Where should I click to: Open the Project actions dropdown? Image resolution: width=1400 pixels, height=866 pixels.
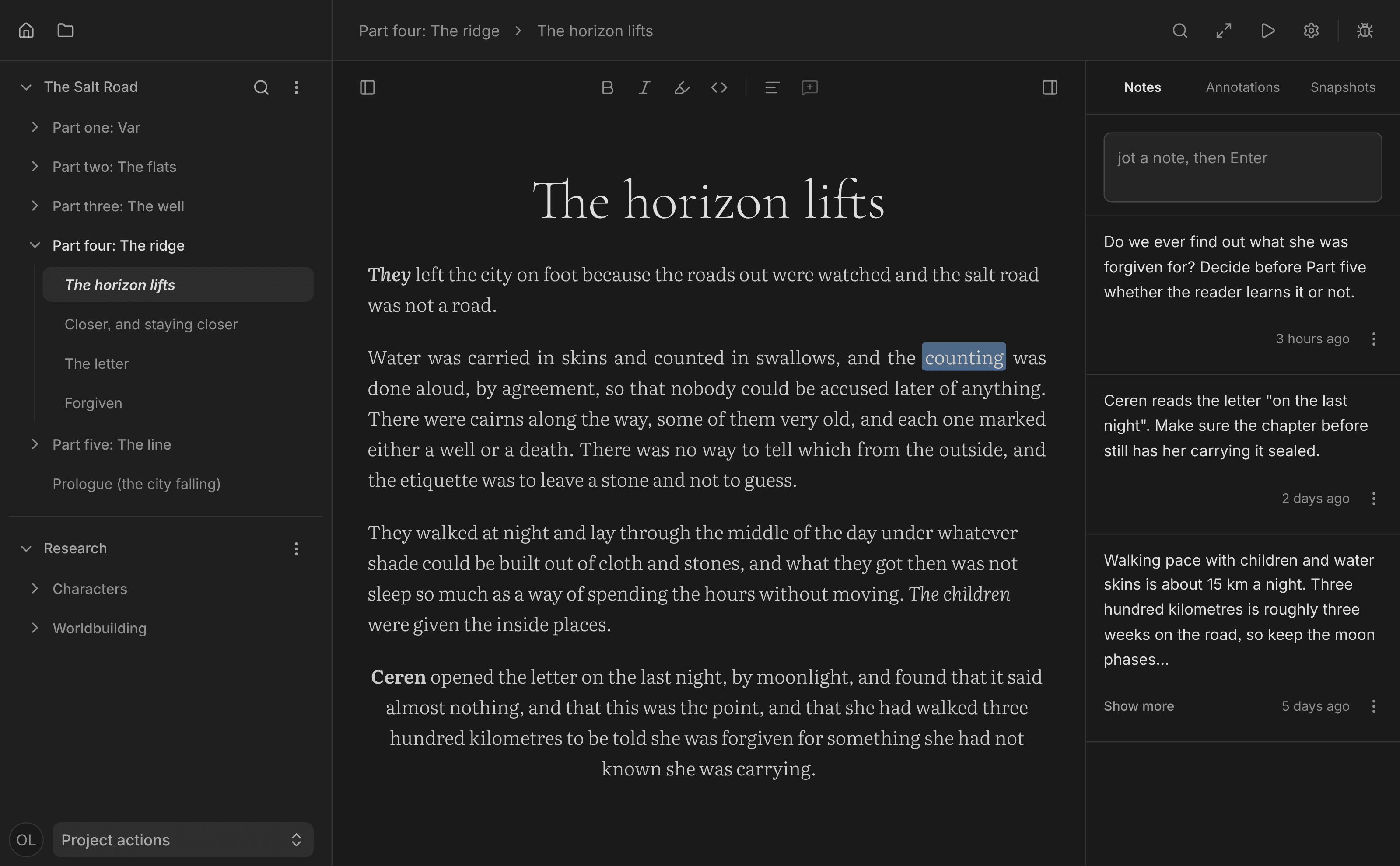(x=183, y=840)
